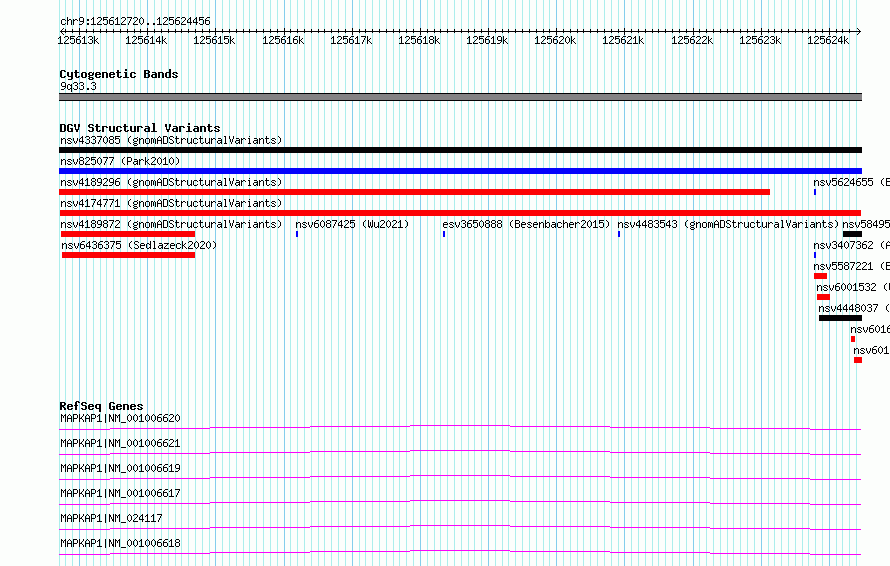Open the nsv3407362 variant label

851,245
